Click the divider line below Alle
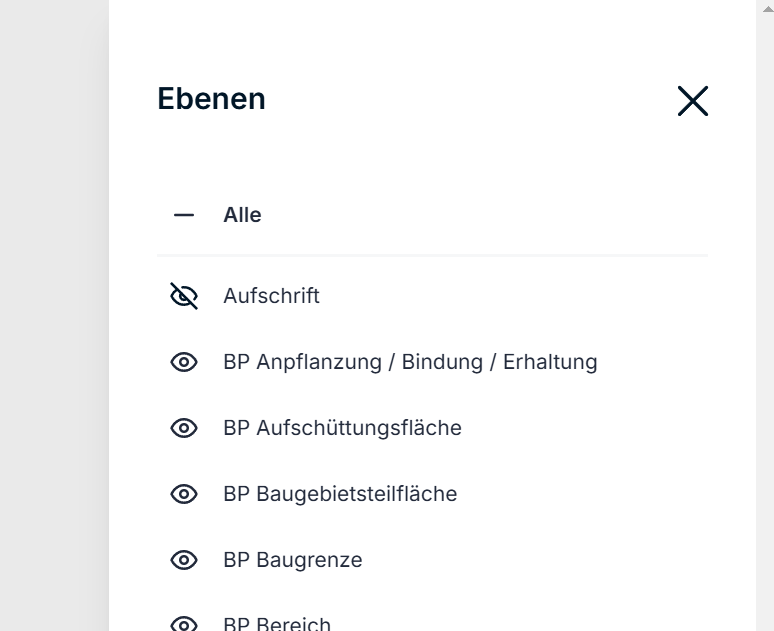The width and height of the screenshot is (774, 631). point(432,255)
